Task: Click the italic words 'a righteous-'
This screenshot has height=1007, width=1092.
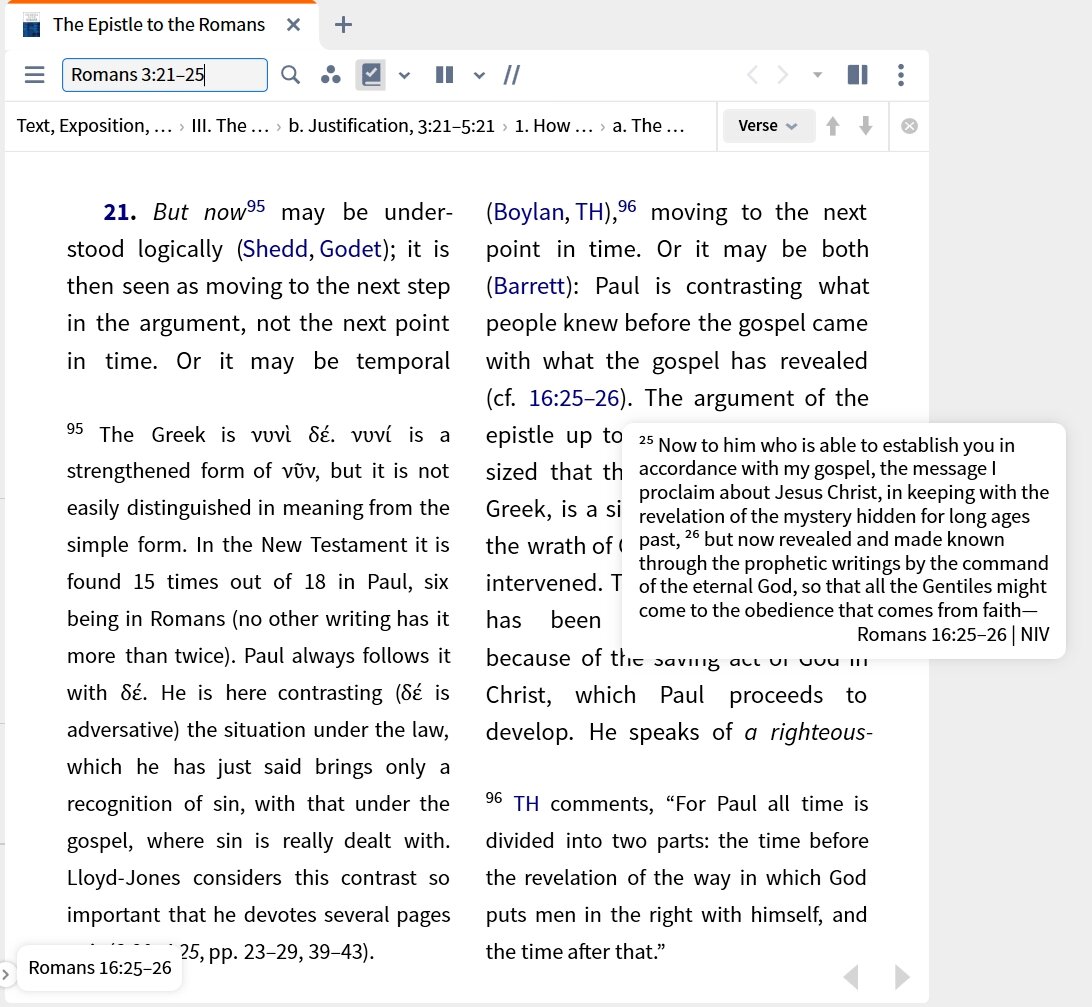Action: 808,733
